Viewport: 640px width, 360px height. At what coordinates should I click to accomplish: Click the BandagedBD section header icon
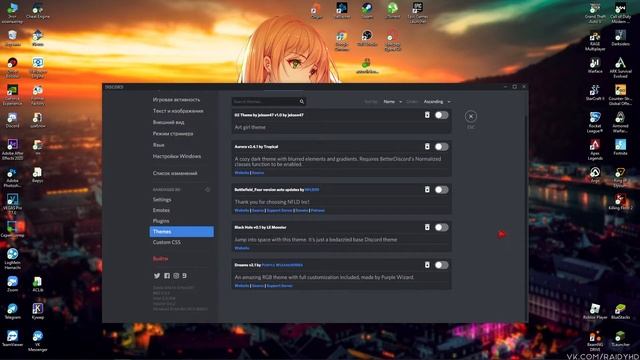207,190
